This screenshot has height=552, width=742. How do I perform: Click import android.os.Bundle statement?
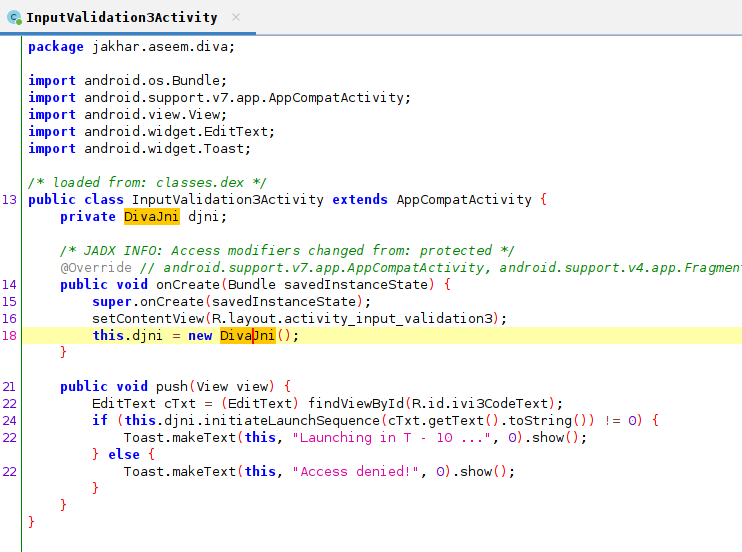(x=127, y=80)
